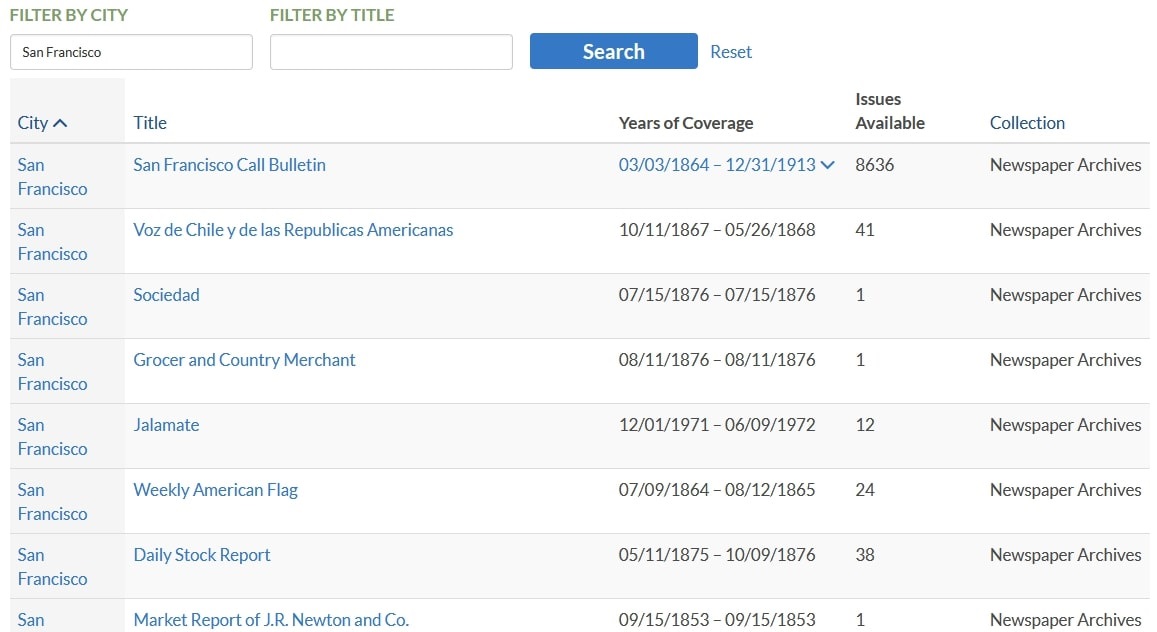Click the City filter input field
This screenshot has height=632, width=1157.
tap(131, 52)
